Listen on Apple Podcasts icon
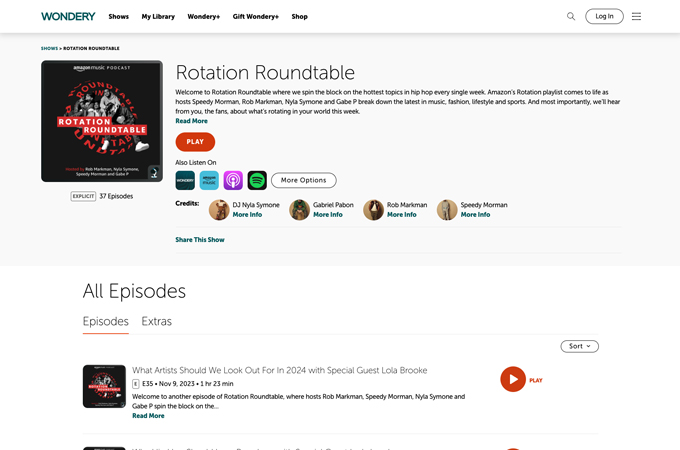The image size is (680, 450). click(x=233, y=180)
